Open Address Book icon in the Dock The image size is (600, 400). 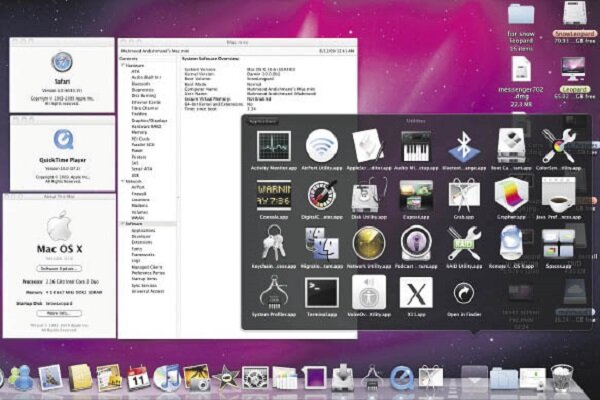pyautogui.click(x=80, y=378)
